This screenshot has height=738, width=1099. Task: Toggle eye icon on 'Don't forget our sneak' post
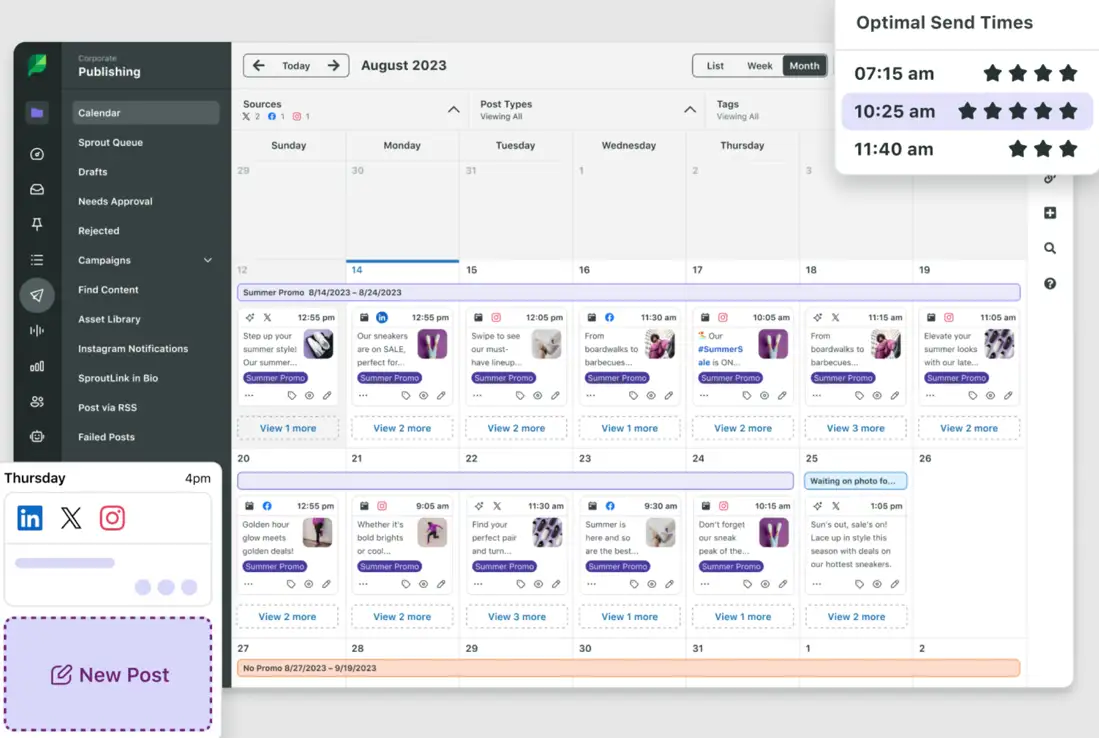tap(765, 584)
